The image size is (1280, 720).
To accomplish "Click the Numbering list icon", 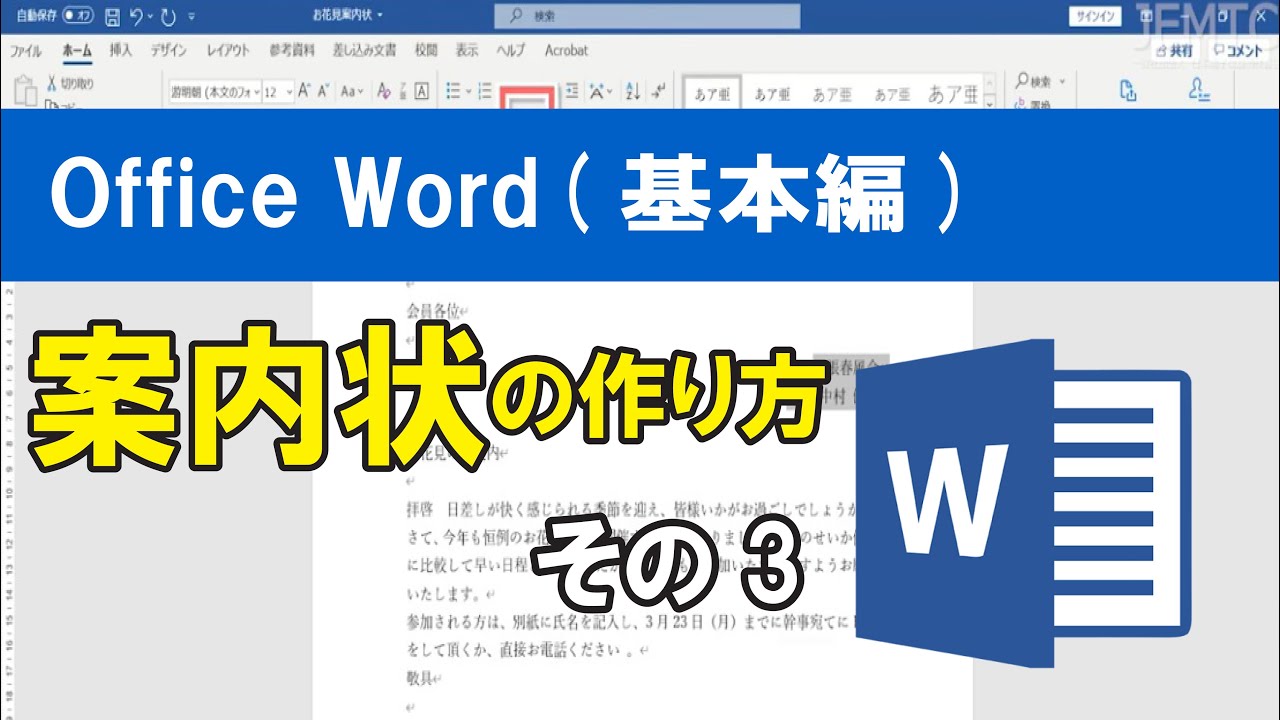I will tap(484, 91).
